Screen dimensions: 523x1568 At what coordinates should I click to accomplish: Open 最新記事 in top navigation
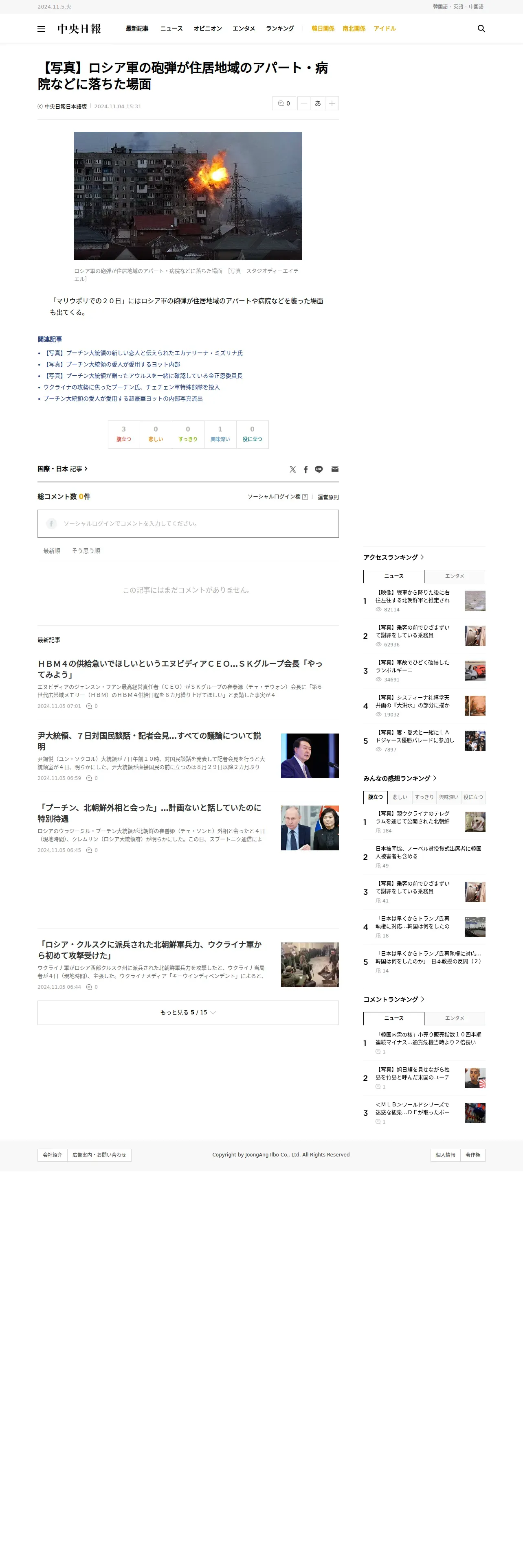tap(137, 28)
